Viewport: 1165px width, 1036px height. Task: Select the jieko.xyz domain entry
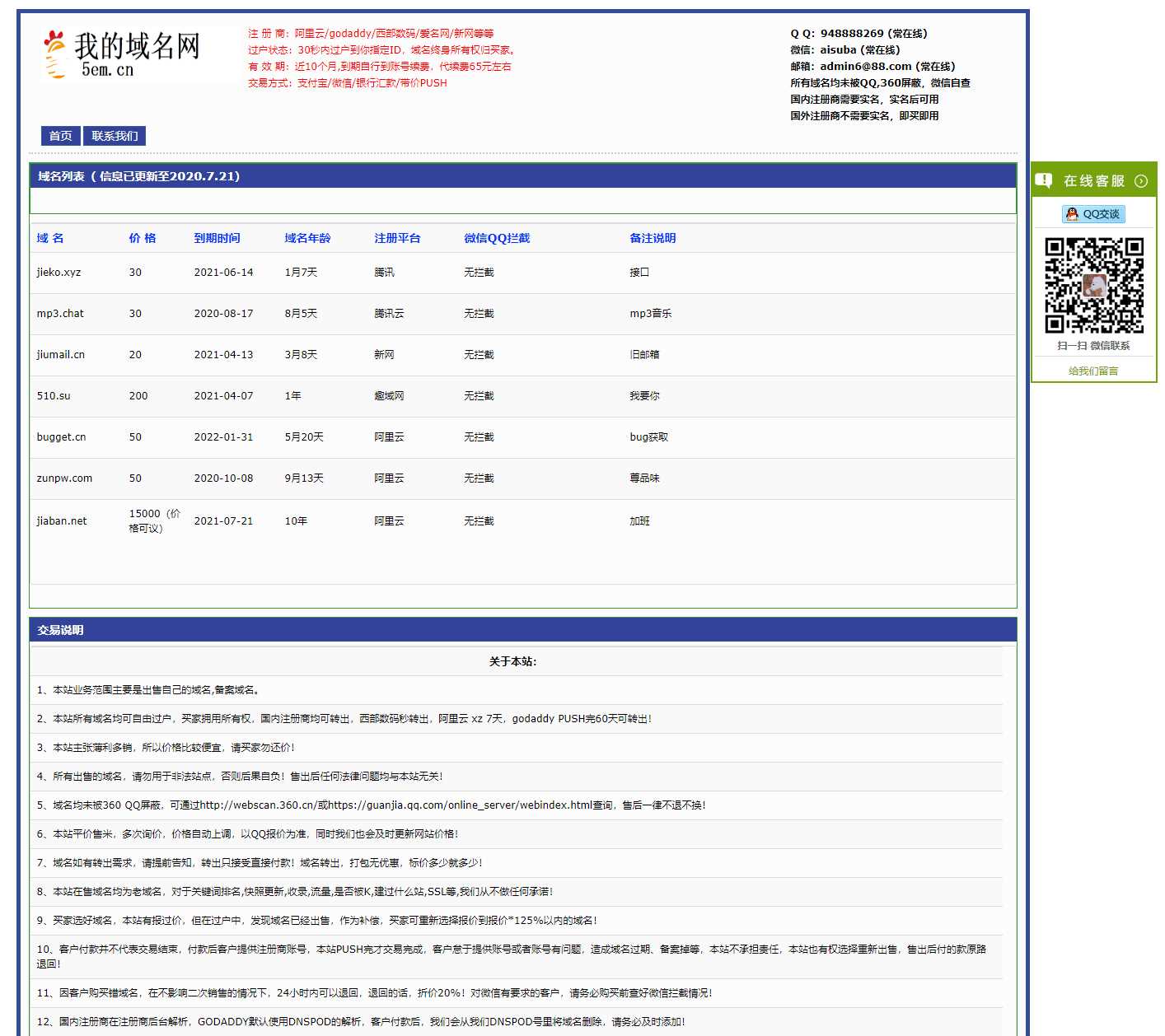coord(58,273)
